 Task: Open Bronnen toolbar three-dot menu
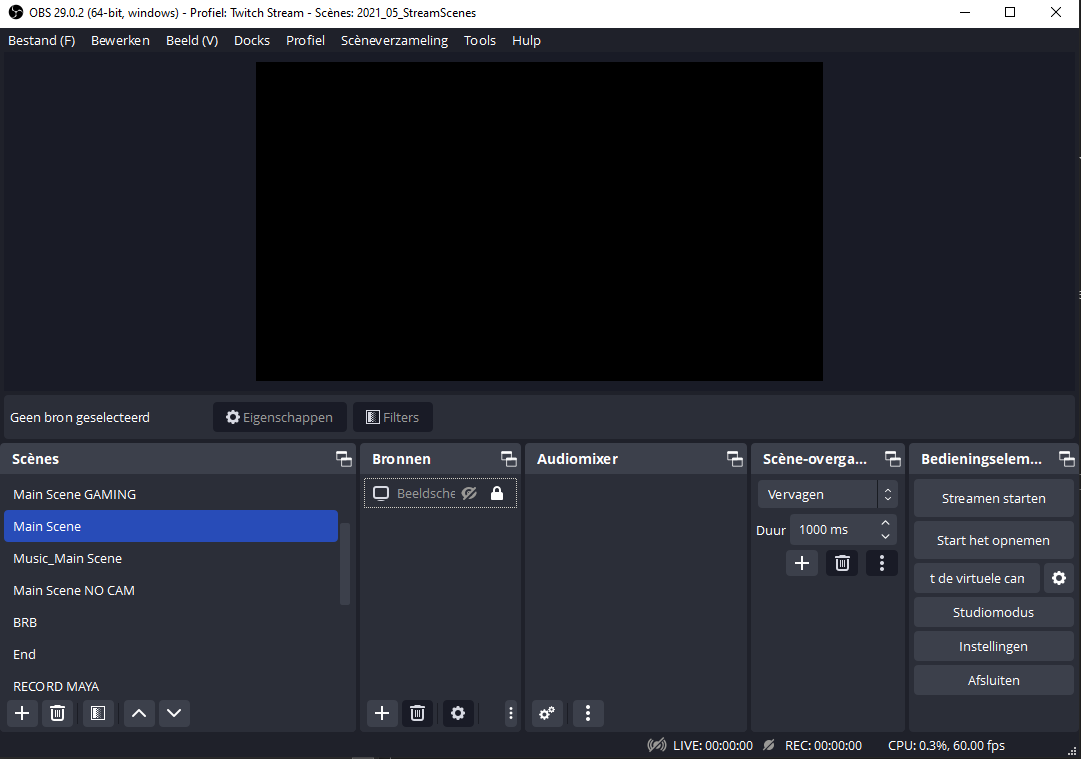pos(511,713)
